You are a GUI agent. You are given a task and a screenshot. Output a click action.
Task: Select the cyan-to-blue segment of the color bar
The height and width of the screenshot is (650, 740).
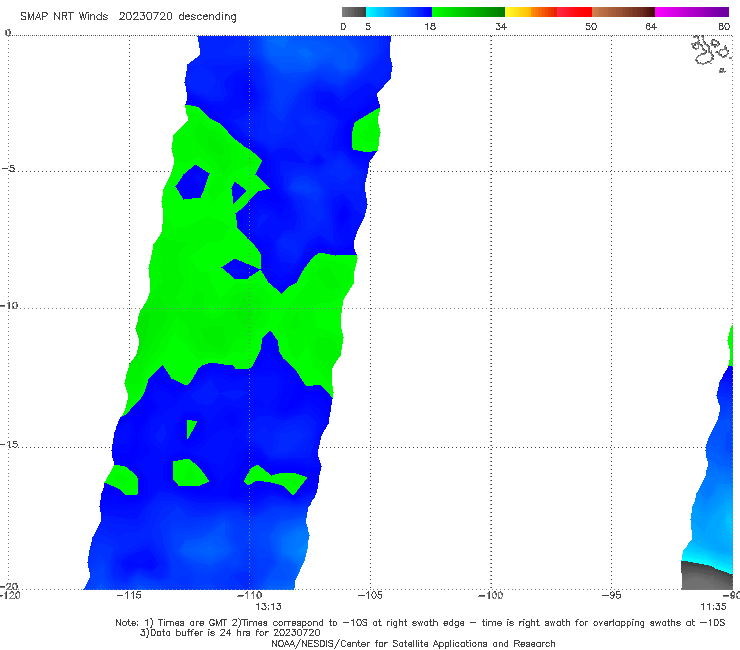click(x=399, y=12)
